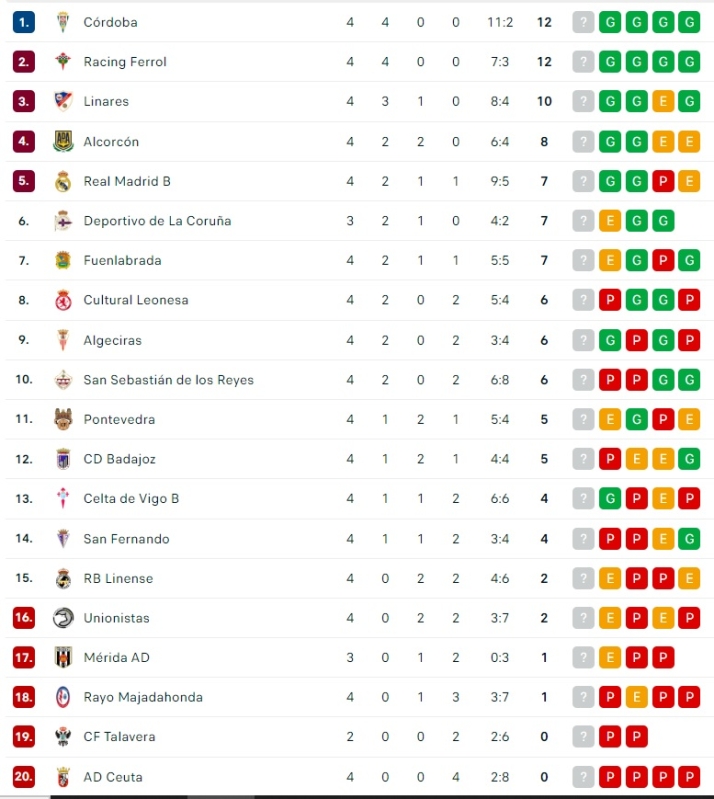Click CD Badajoz's green G result badge

point(688,459)
